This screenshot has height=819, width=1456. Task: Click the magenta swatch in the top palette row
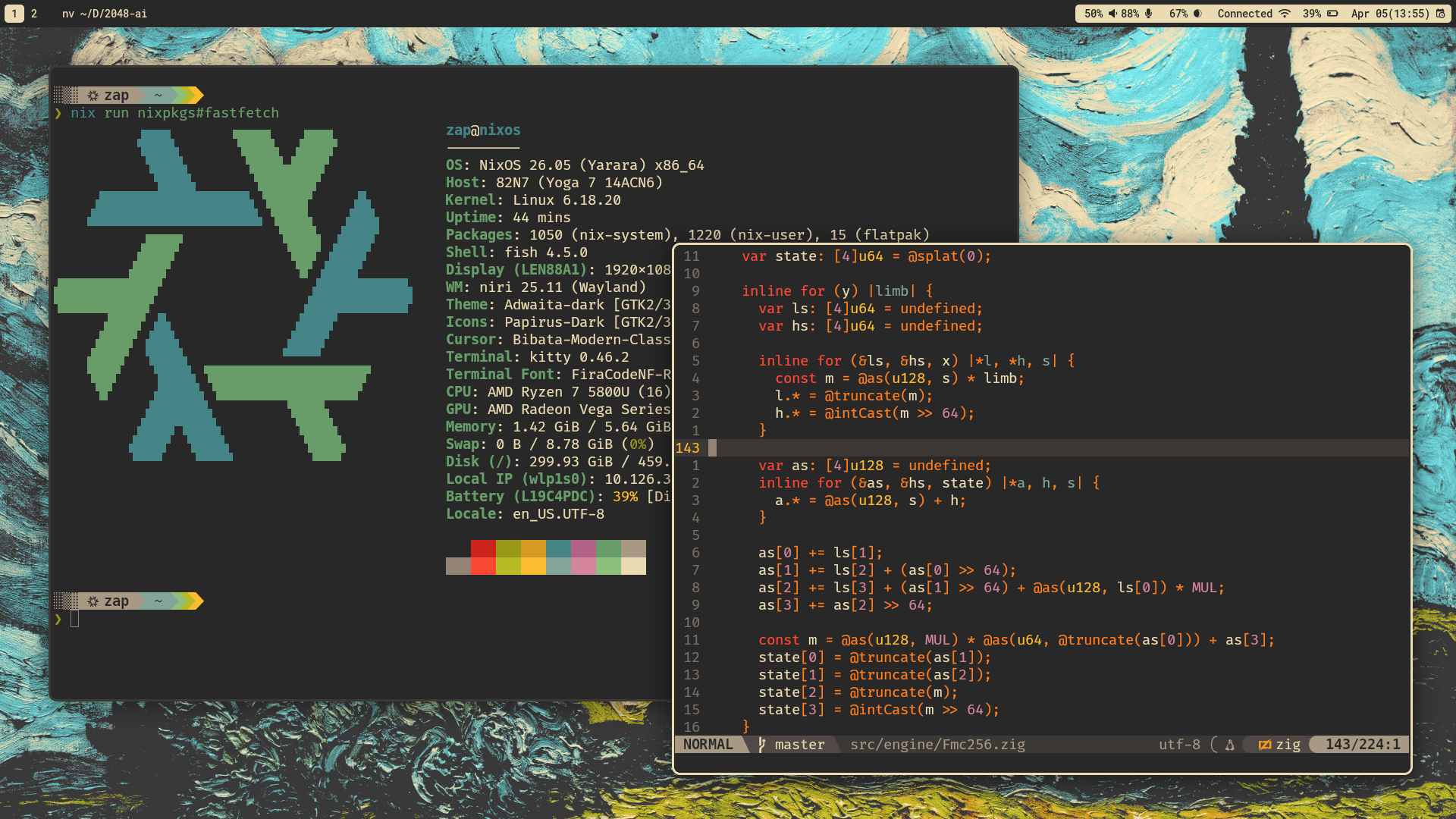(x=583, y=548)
